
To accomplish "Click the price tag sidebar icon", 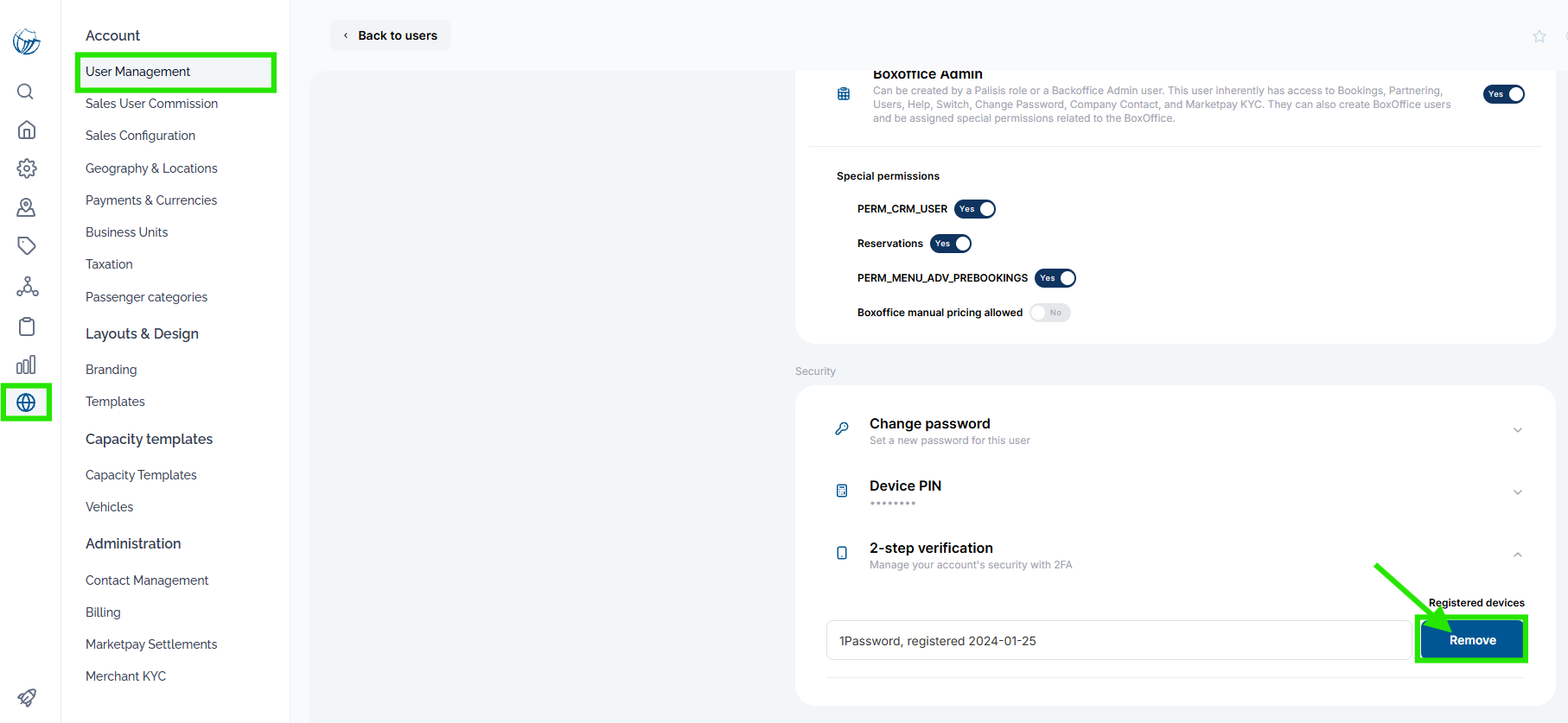I will click(x=27, y=246).
